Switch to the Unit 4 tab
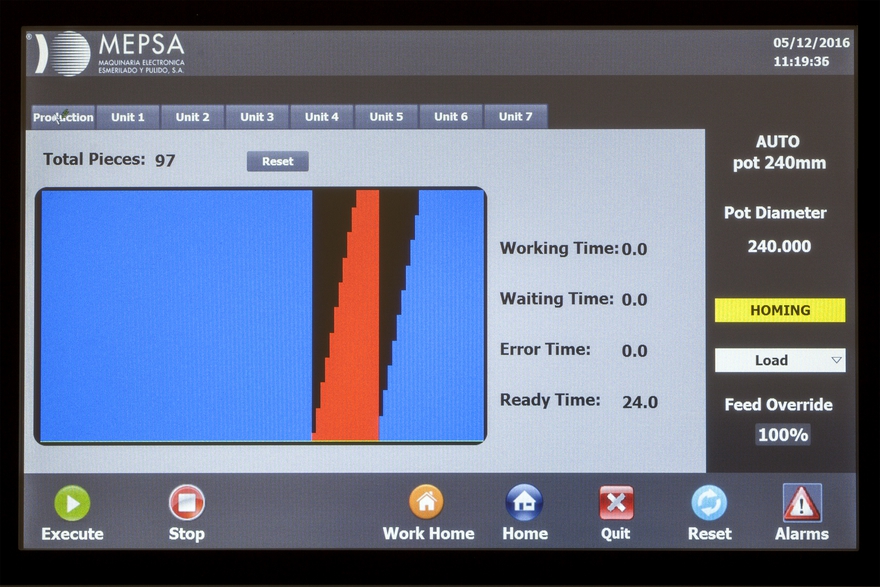Viewport: 880px width, 587px height. pos(322,117)
